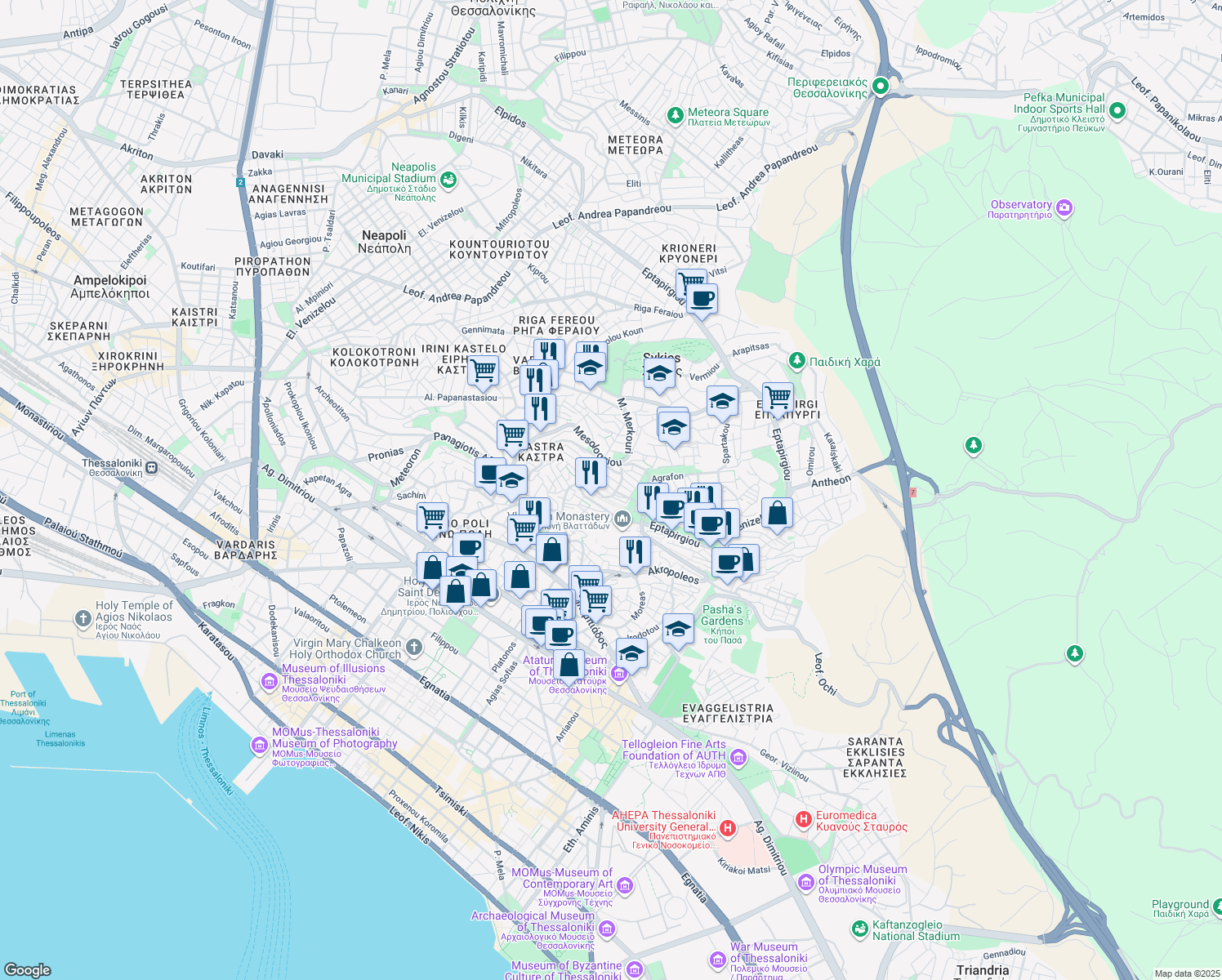The width and height of the screenshot is (1222, 980).
Task: Click the graduation cap marker near Pasha's Gardens
Action: click(x=678, y=630)
